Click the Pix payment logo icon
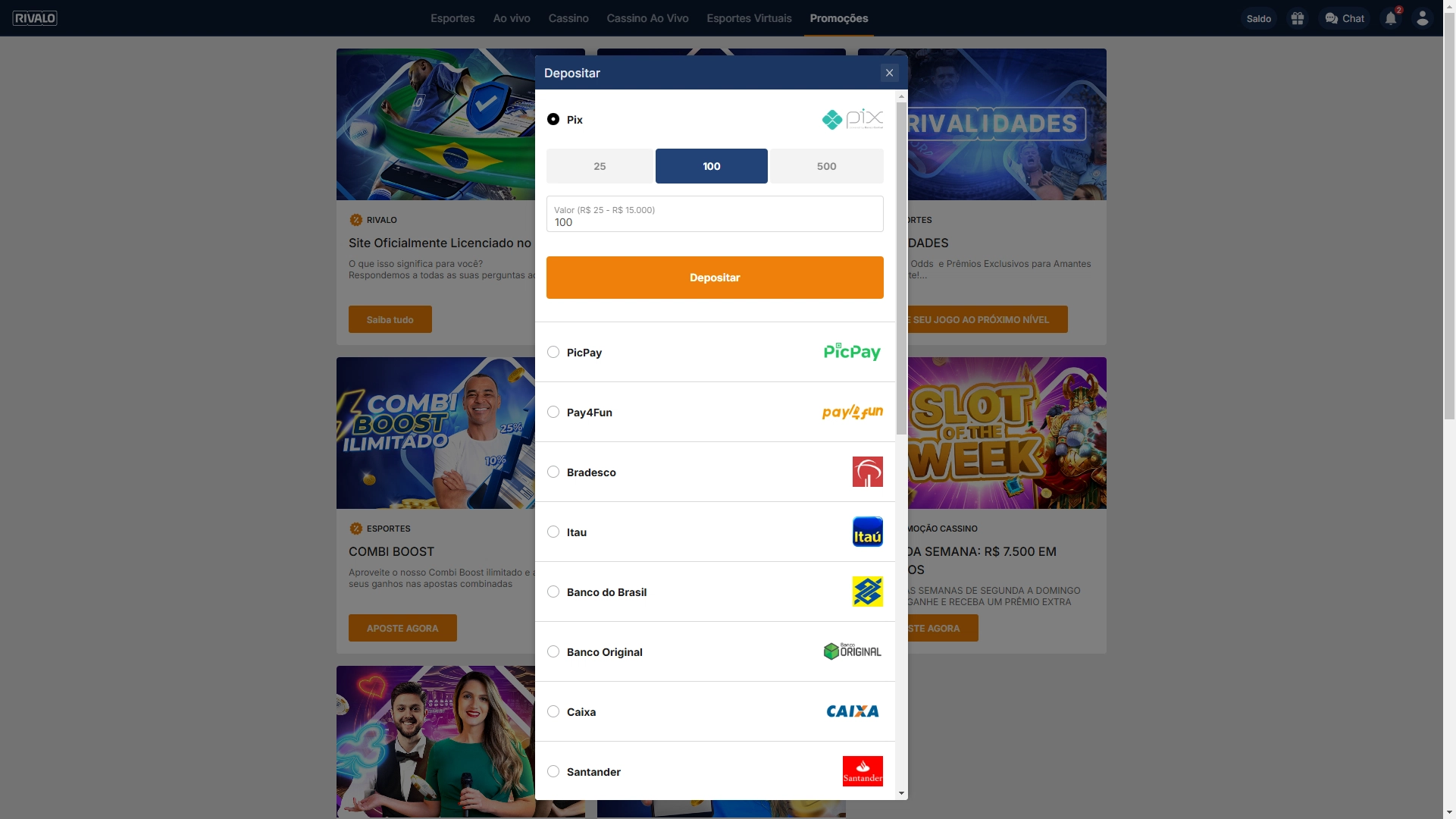 coord(852,119)
